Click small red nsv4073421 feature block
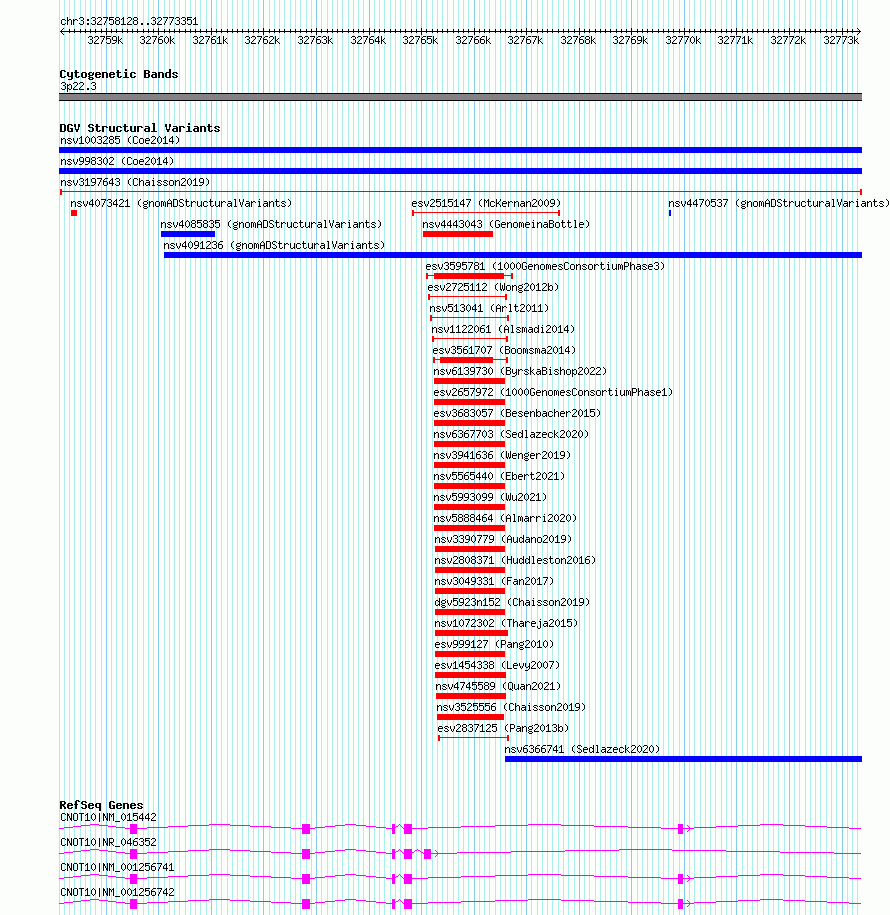 74,213
